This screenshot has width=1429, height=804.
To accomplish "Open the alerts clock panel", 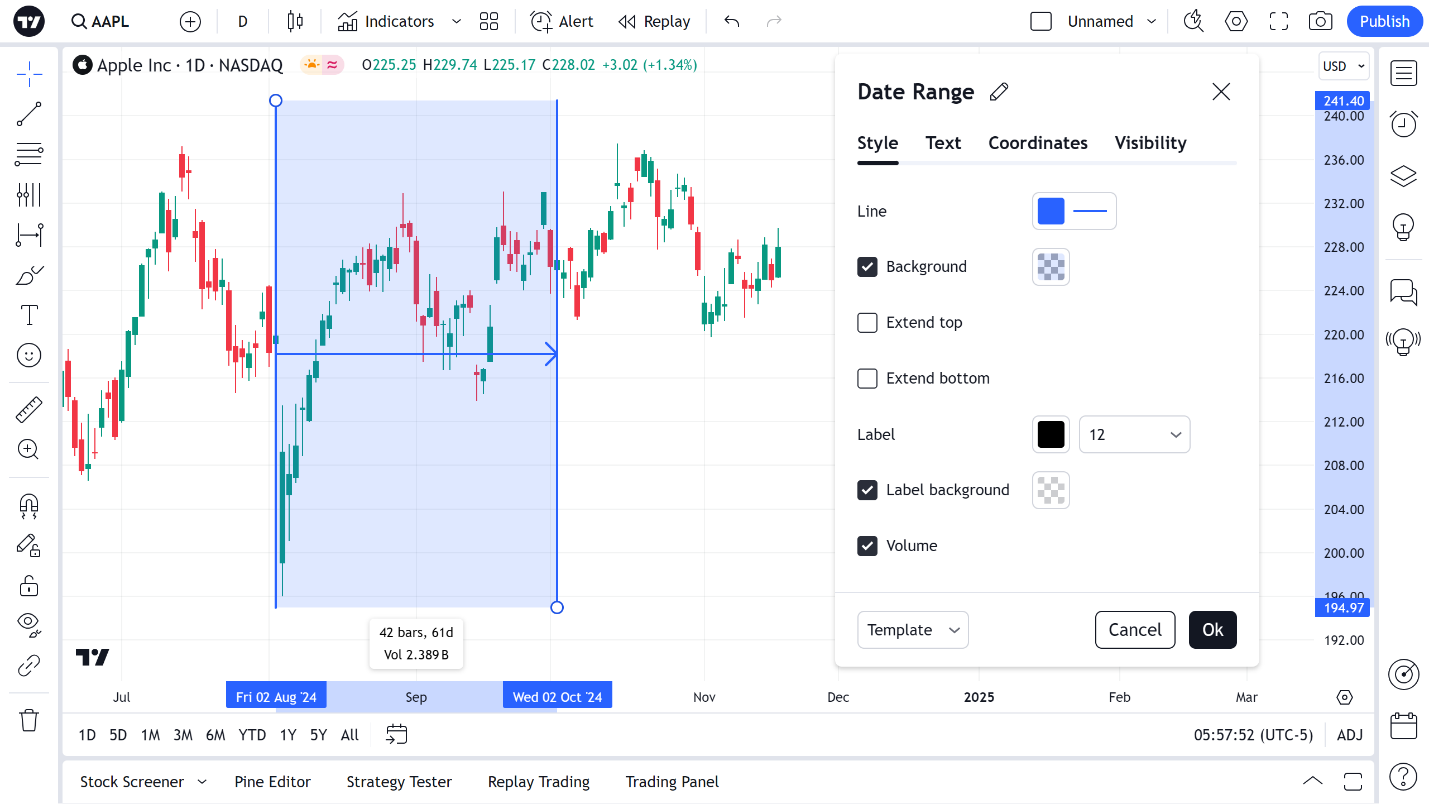I will tap(1404, 124).
